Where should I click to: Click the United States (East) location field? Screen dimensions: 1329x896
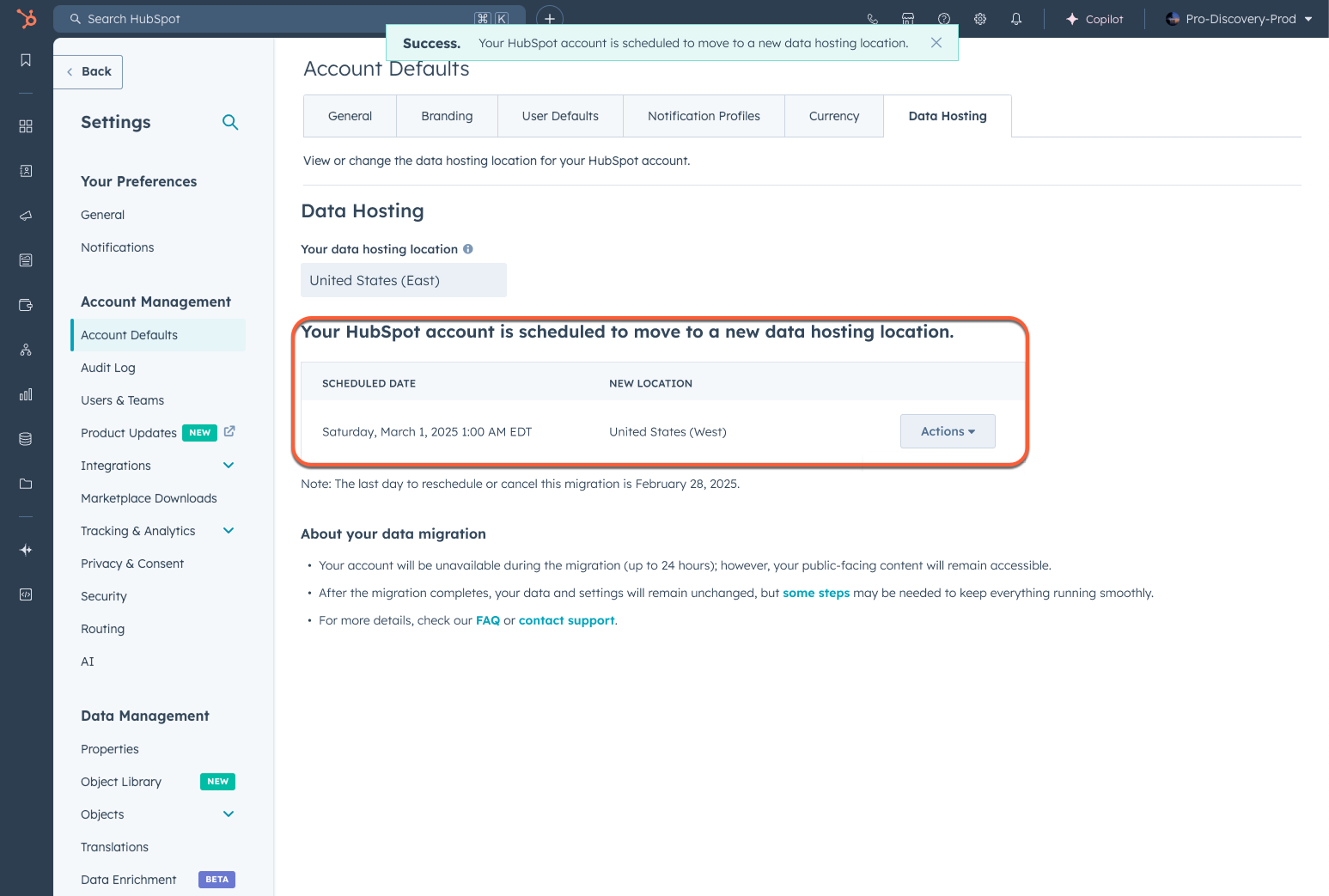point(404,280)
